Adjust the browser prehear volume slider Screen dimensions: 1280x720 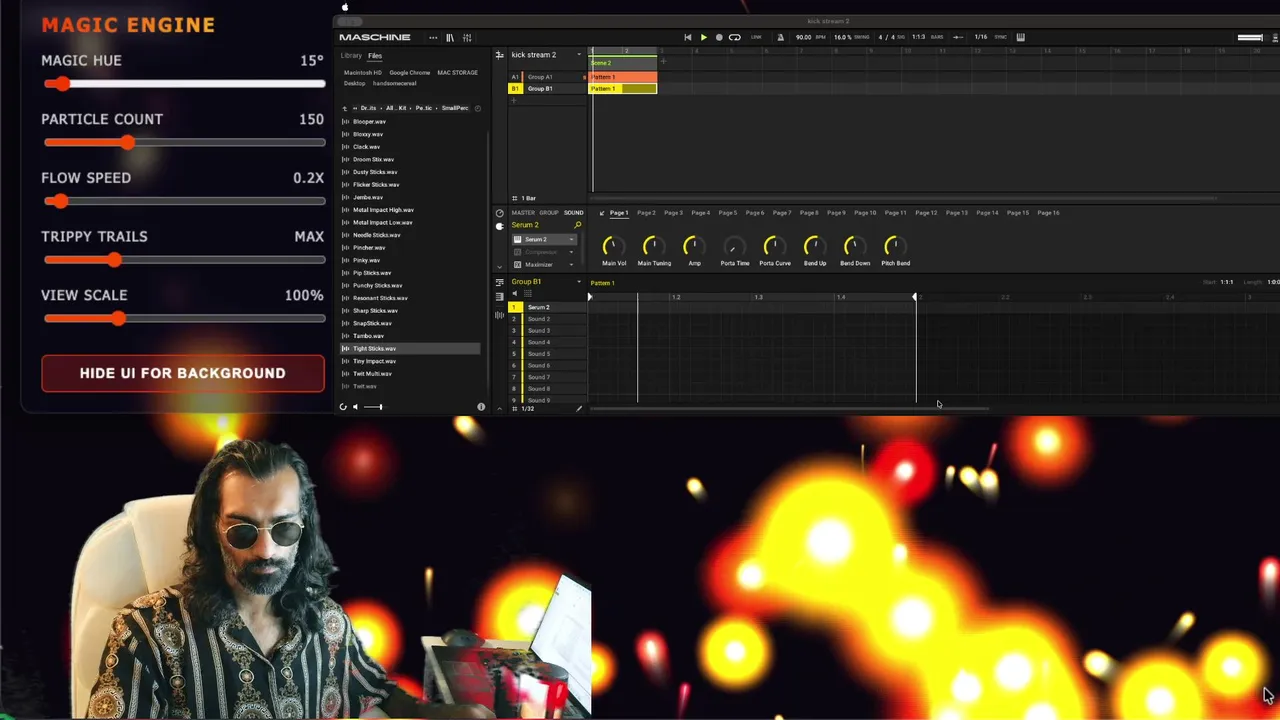[x=373, y=407]
